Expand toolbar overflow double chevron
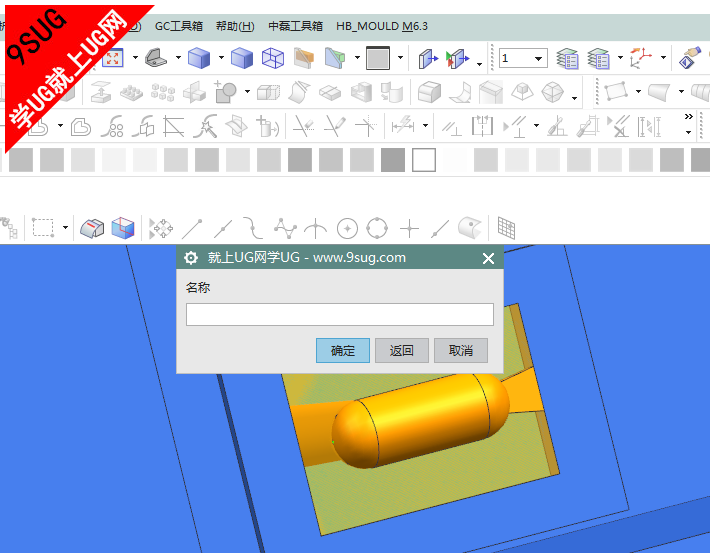The height and width of the screenshot is (553, 710). (x=689, y=117)
